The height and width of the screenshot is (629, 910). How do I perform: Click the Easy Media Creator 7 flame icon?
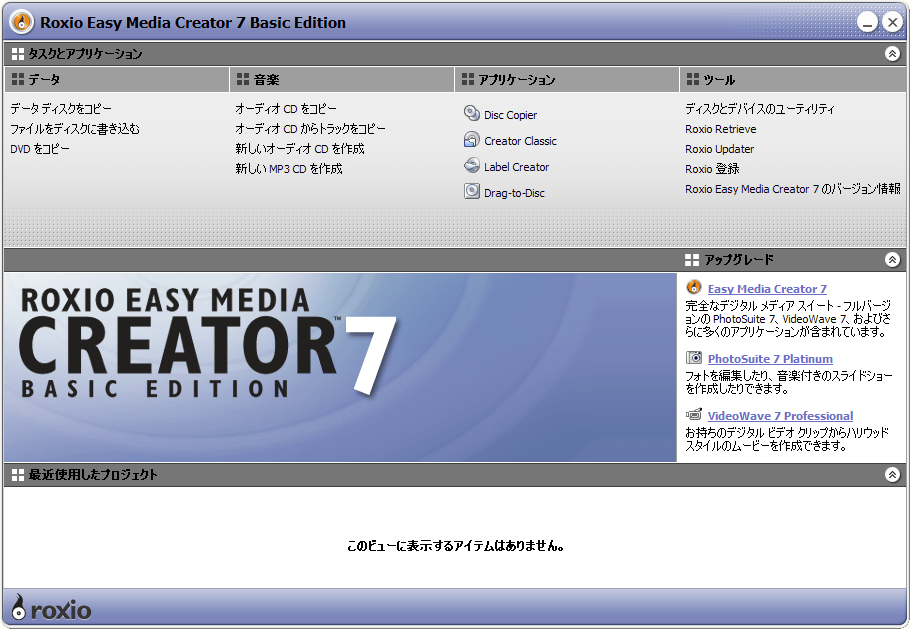pos(694,287)
